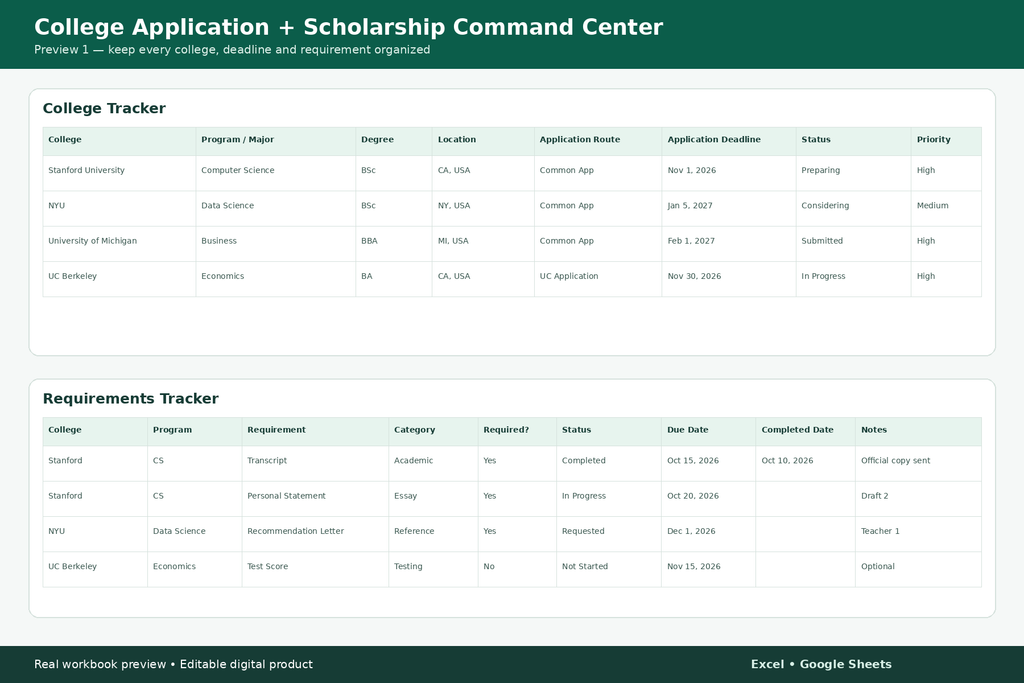Click the Oct 15, 2026 due date cell
Image resolution: width=1024 pixels, height=683 pixels.
click(709, 464)
